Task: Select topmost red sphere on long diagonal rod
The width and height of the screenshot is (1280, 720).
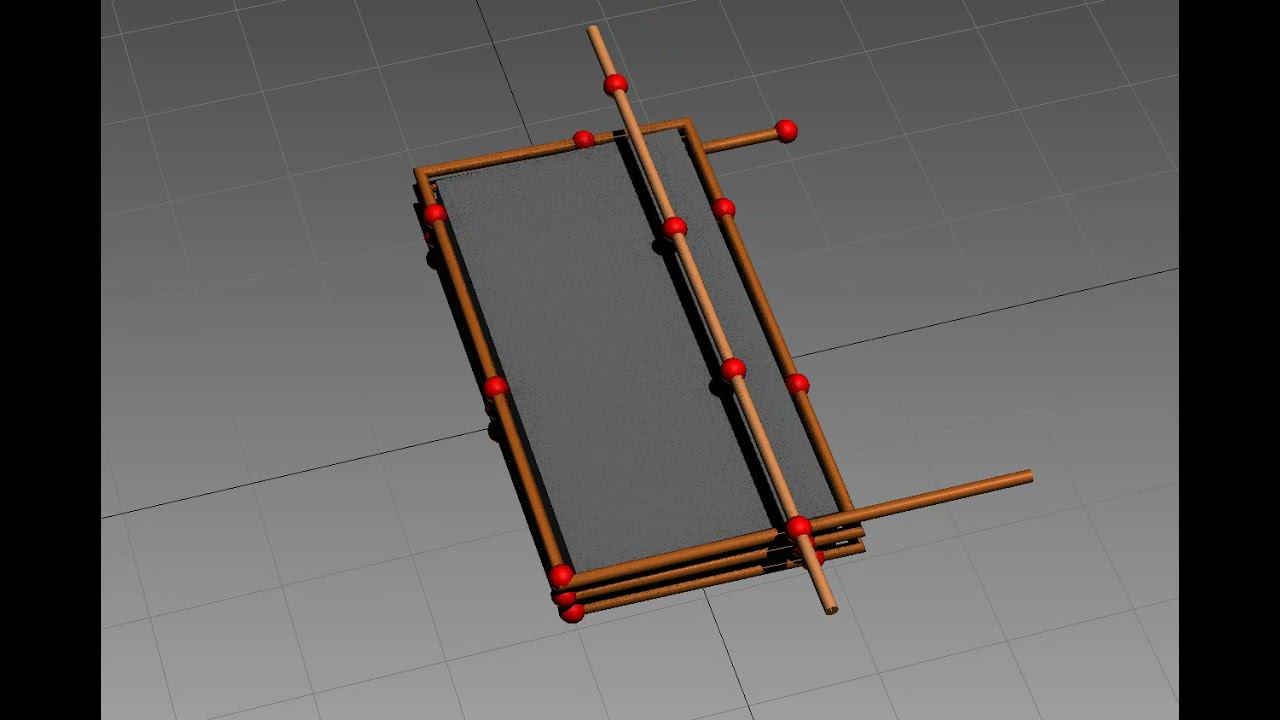Action: [616, 84]
